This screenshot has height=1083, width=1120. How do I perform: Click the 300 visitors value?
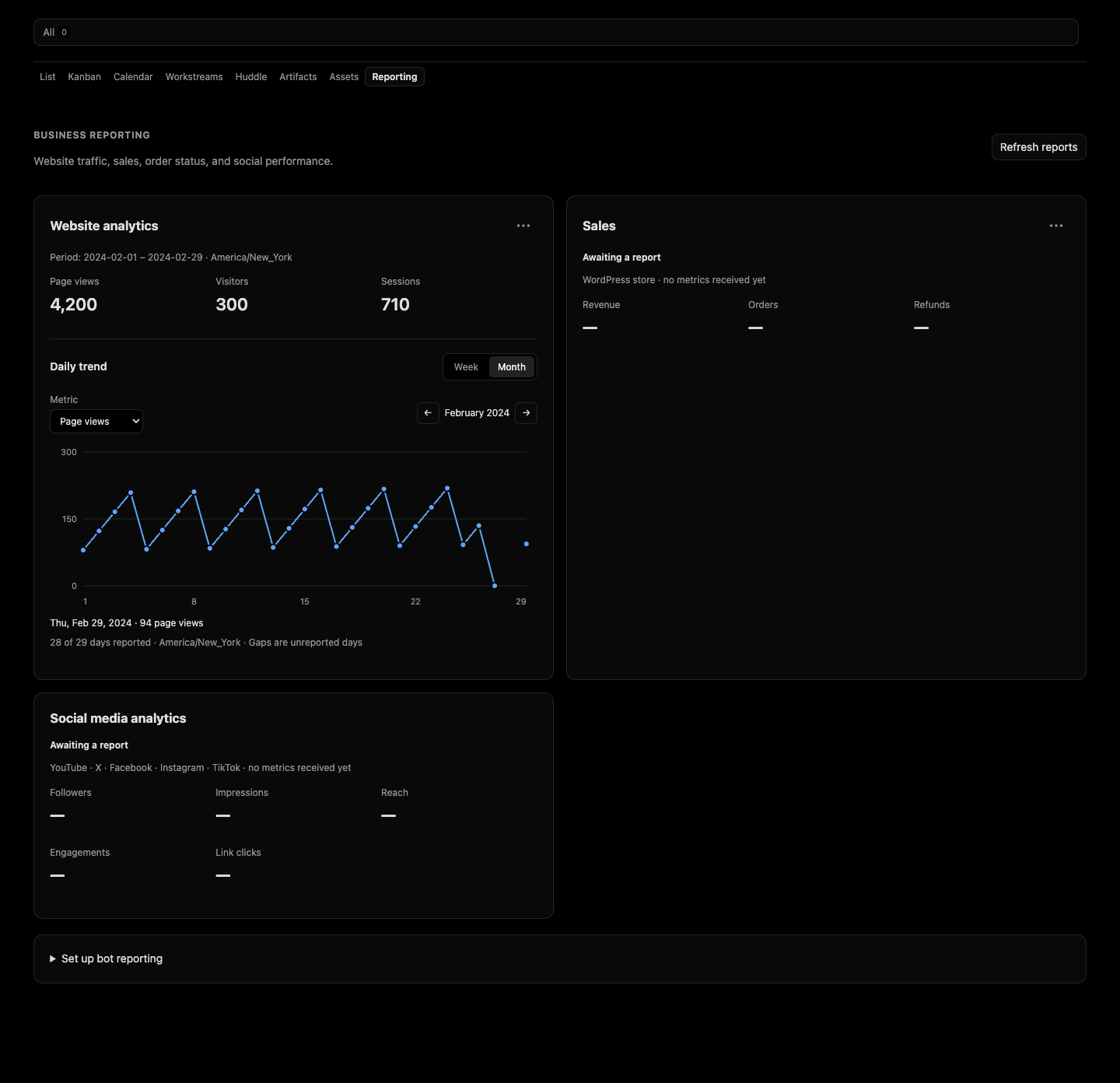(232, 305)
